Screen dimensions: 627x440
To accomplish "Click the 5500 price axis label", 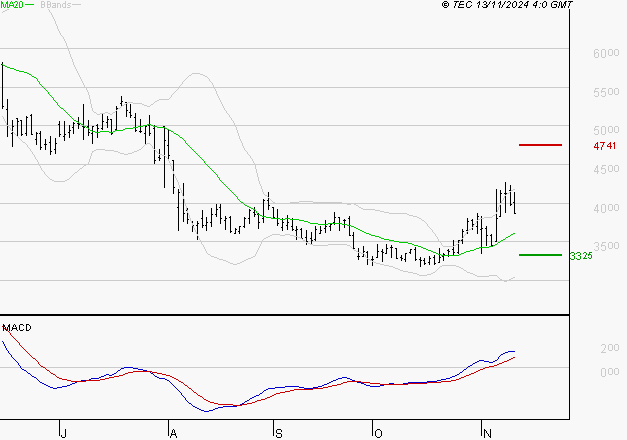I will tap(606, 92).
